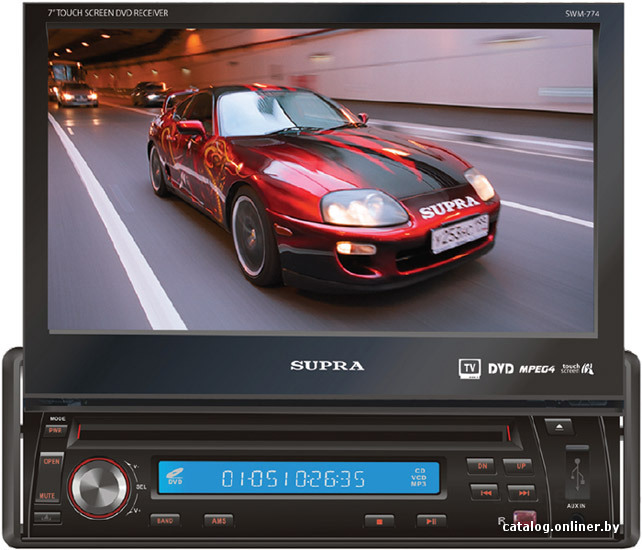Click the USB port cover
Viewport: 642px width, 550px height.
click(577, 473)
